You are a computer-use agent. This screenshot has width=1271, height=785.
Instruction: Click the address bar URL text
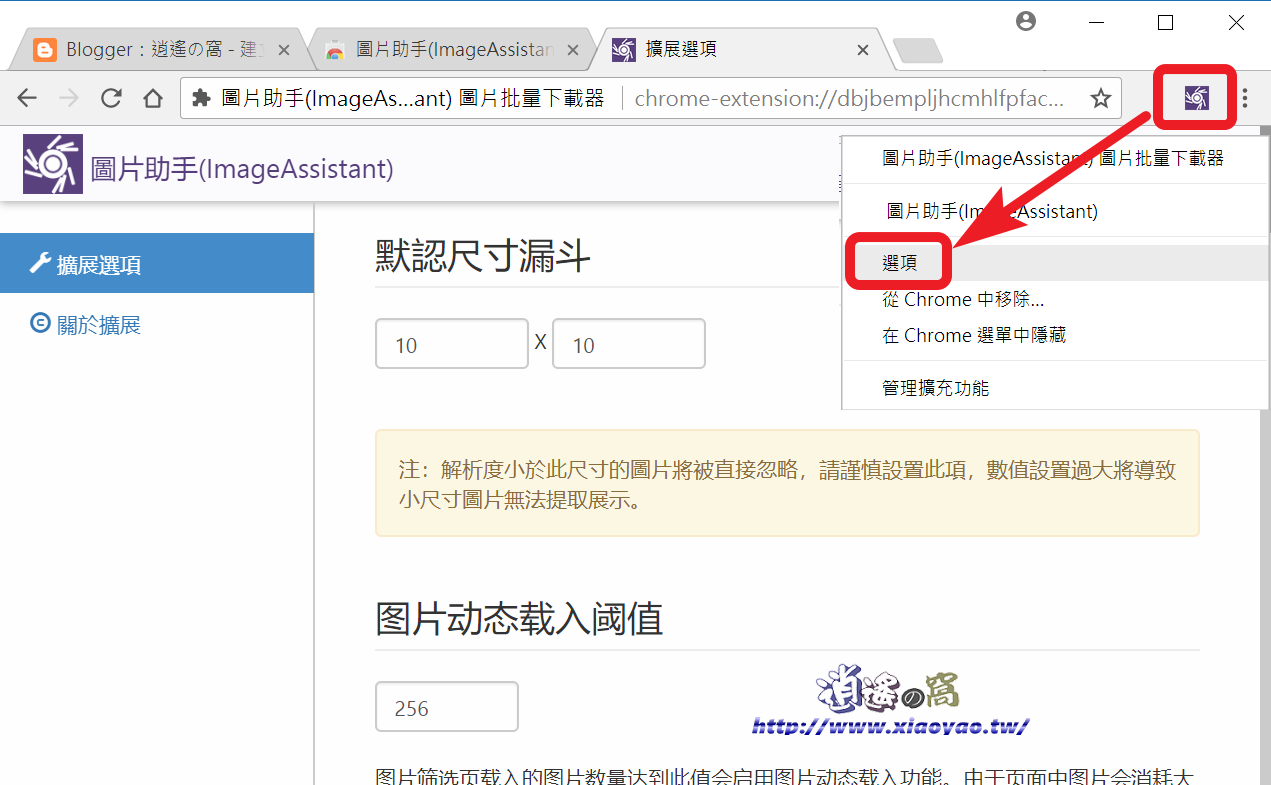pyautogui.click(x=850, y=98)
